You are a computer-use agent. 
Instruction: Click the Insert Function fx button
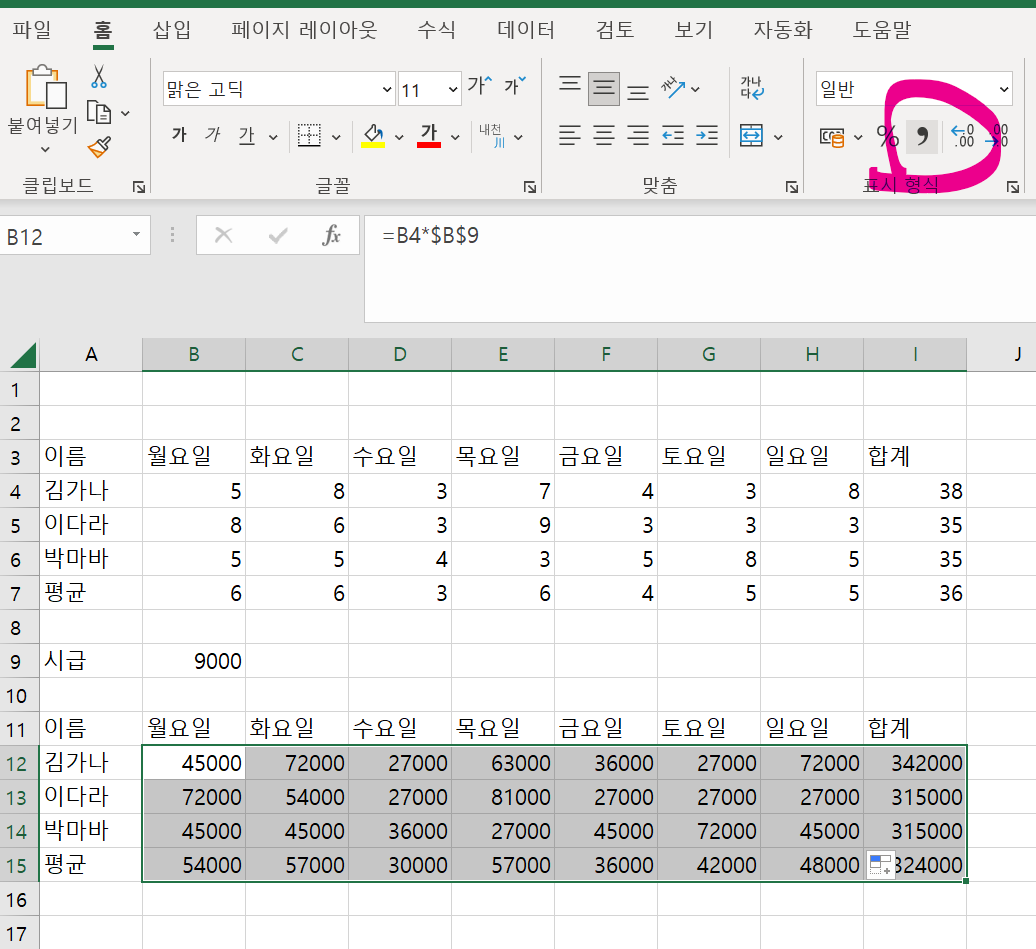[331, 235]
